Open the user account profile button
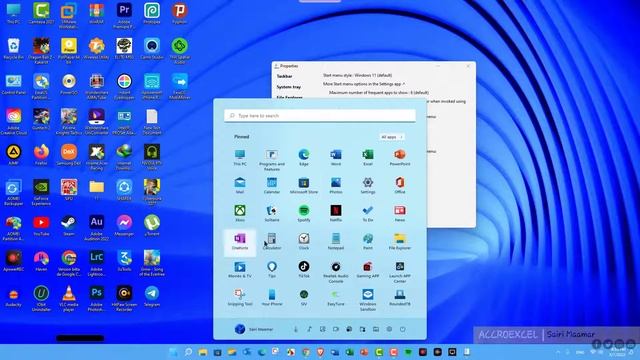The image size is (640, 360). [254, 329]
